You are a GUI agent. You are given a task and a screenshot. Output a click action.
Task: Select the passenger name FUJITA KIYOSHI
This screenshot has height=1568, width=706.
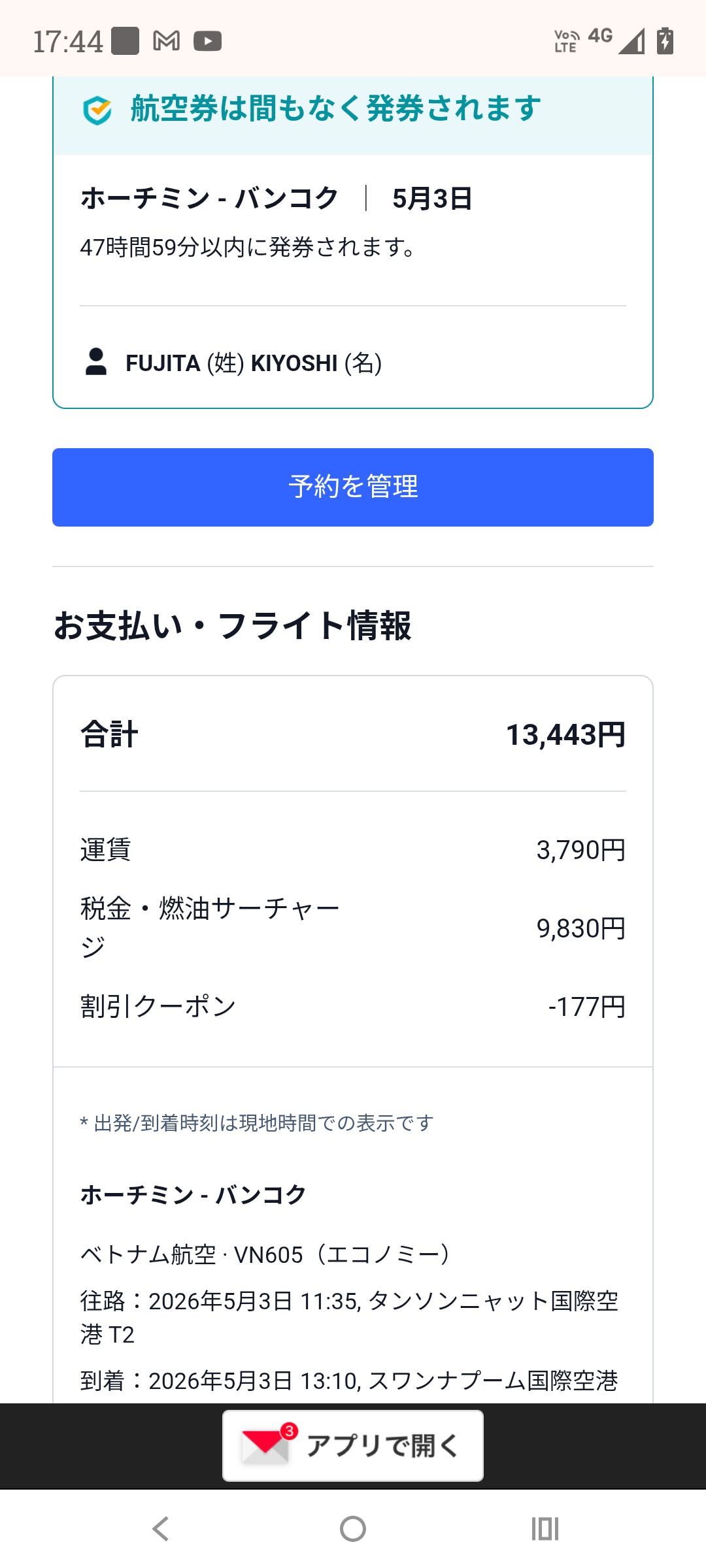254,363
